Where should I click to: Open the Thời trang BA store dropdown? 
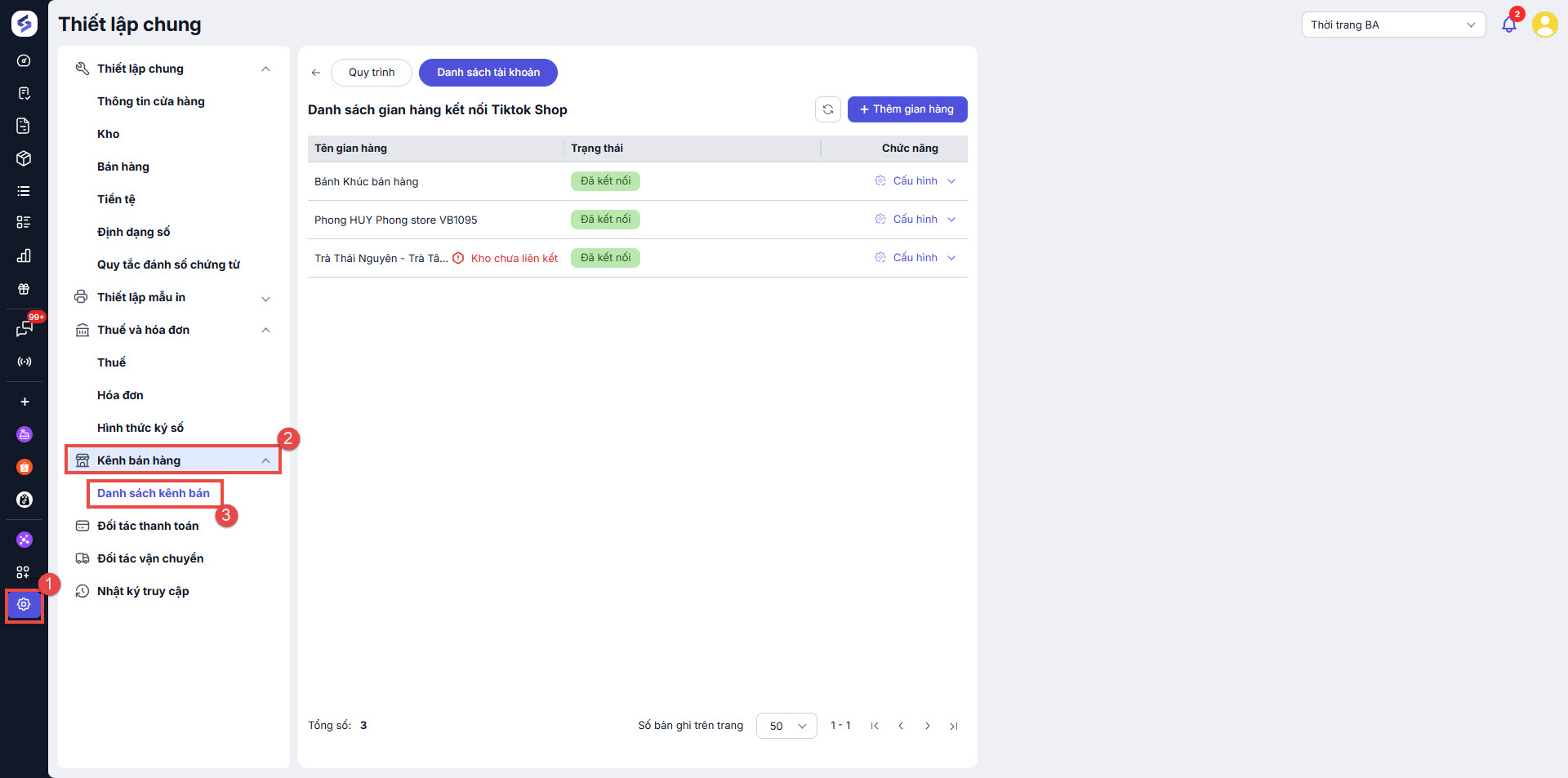1393,24
